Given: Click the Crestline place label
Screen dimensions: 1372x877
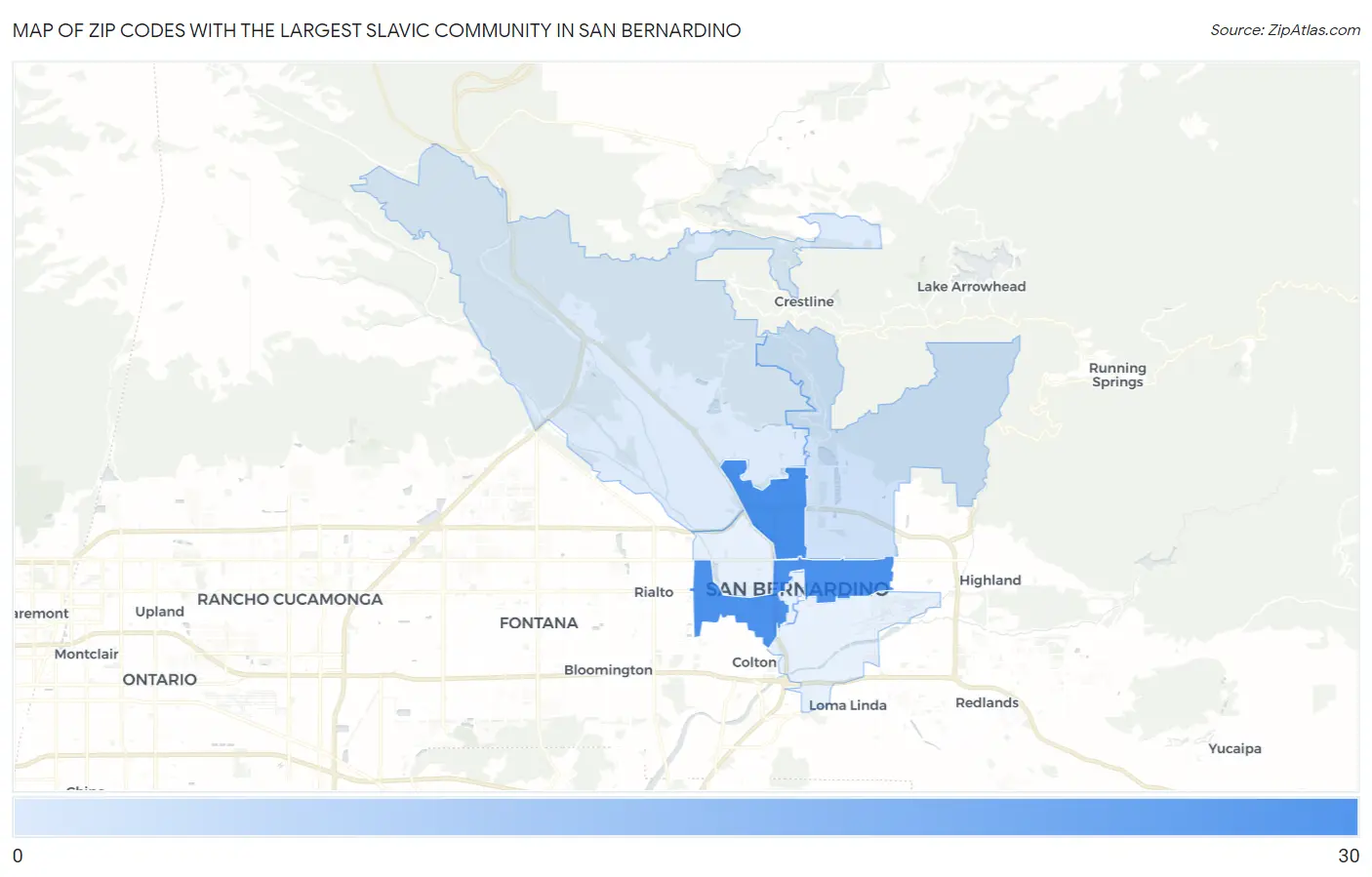Looking at the screenshot, I should point(804,301).
